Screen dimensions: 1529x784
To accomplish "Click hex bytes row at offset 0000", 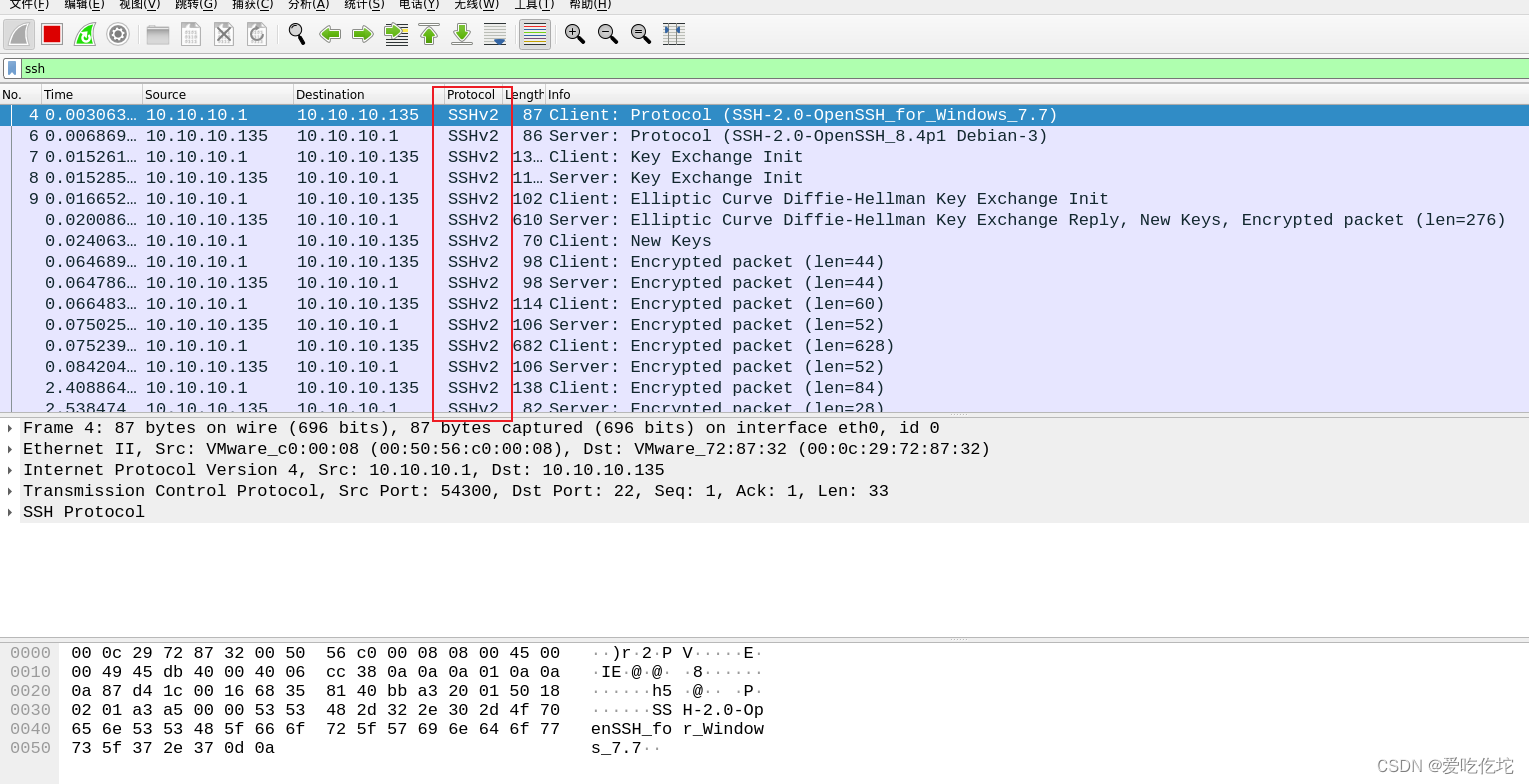I will pyautogui.click(x=315, y=653).
